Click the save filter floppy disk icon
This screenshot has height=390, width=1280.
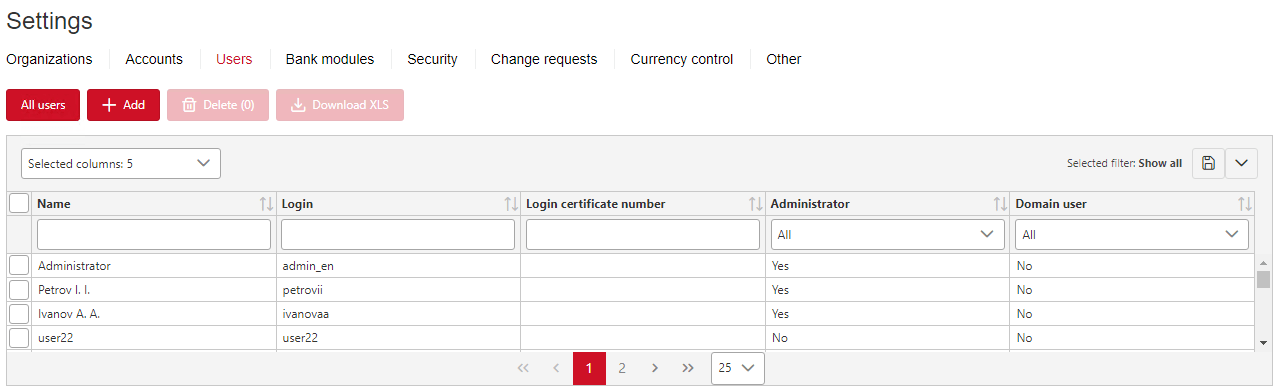pos(1208,163)
